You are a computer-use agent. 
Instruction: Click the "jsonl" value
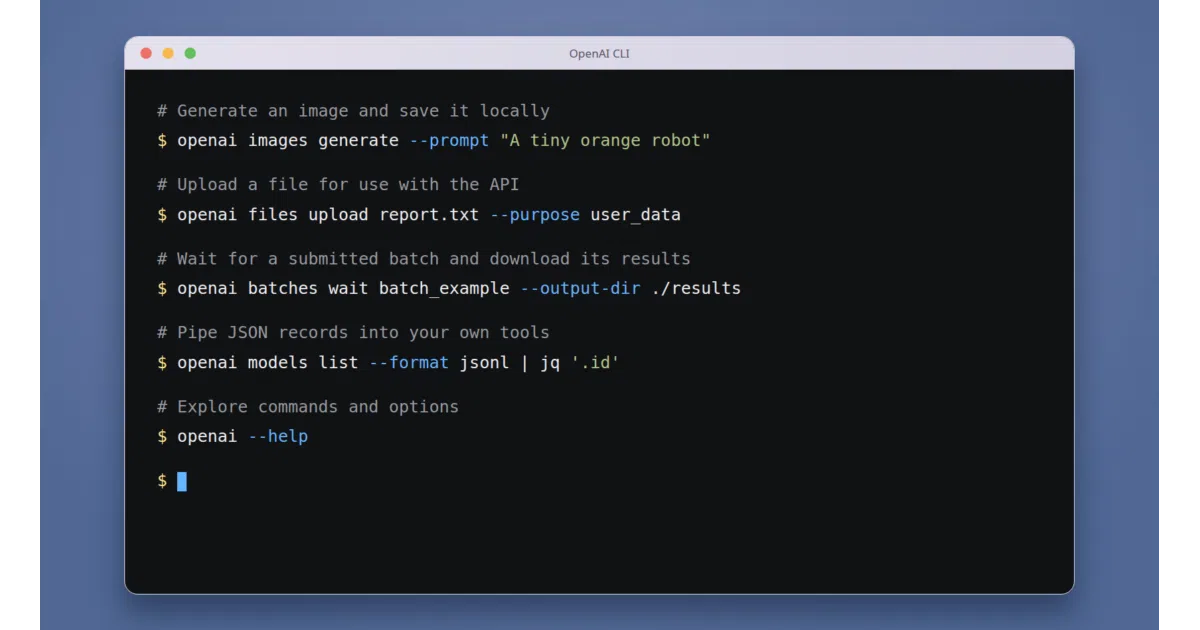coord(484,363)
